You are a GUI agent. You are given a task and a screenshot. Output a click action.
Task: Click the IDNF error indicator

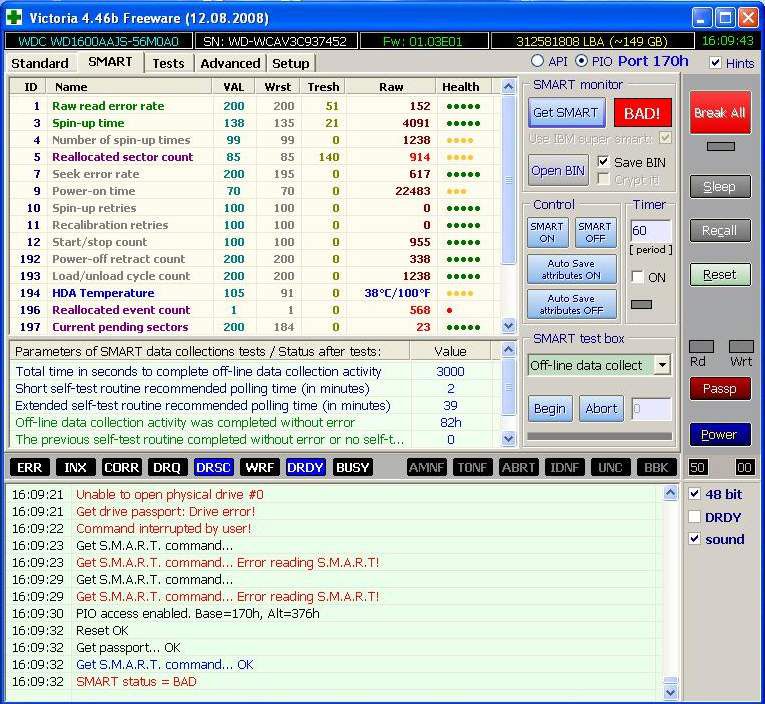564,467
